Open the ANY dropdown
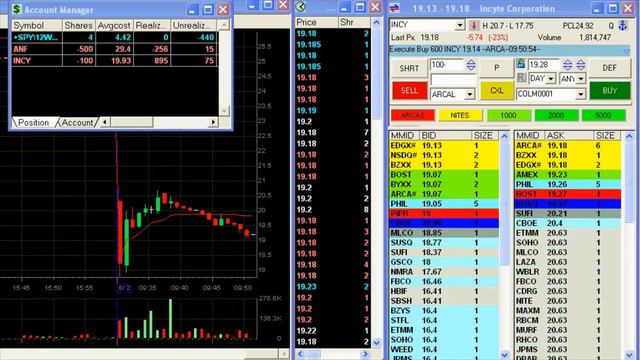The width and height of the screenshot is (640, 360). point(581,78)
